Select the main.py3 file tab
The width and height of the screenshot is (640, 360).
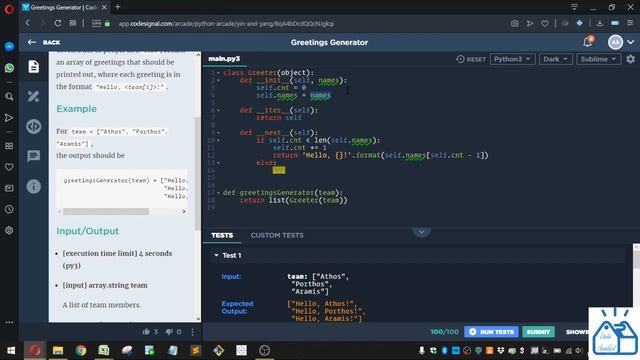pos(224,59)
